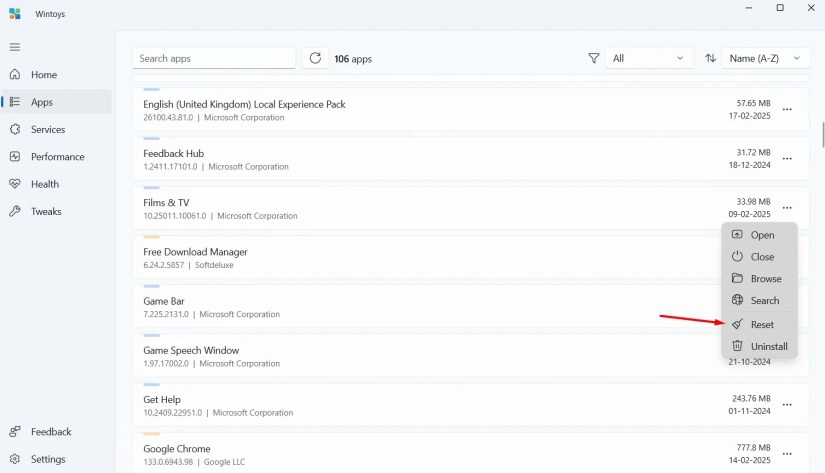This screenshot has width=825, height=473.
Task: Open more options for Feedback Hub
Action: pos(787,158)
